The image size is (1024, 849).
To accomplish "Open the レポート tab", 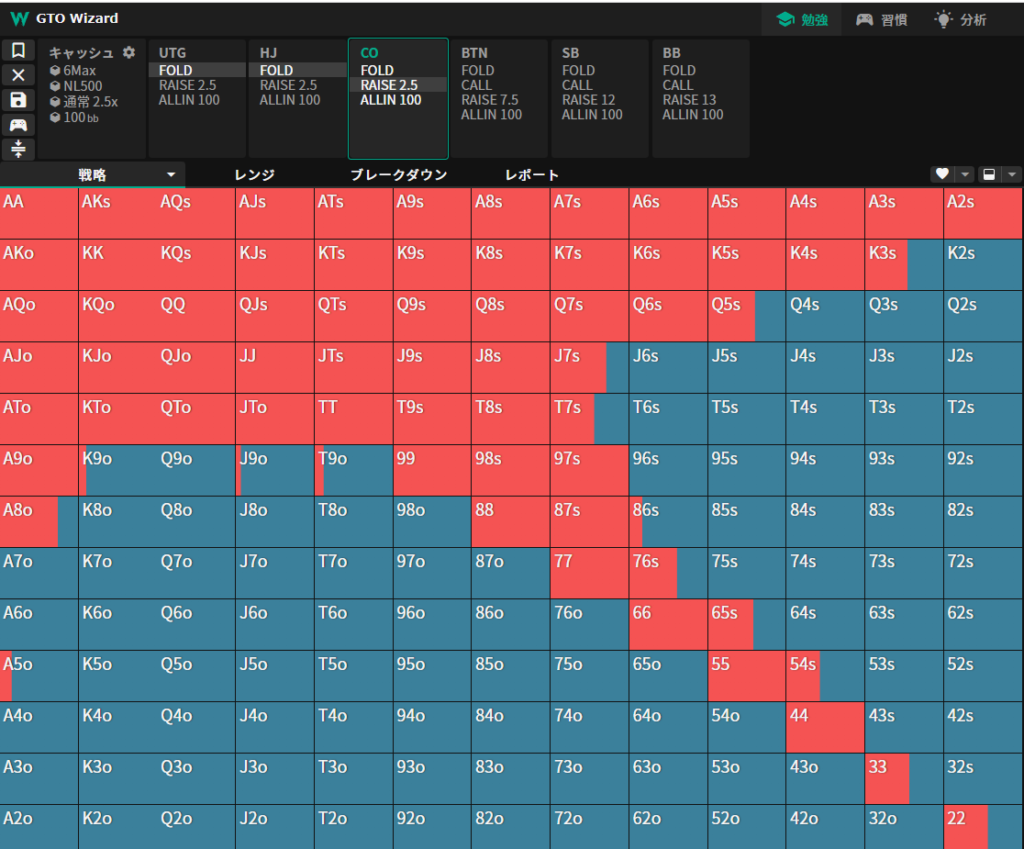I will [532, 175].
